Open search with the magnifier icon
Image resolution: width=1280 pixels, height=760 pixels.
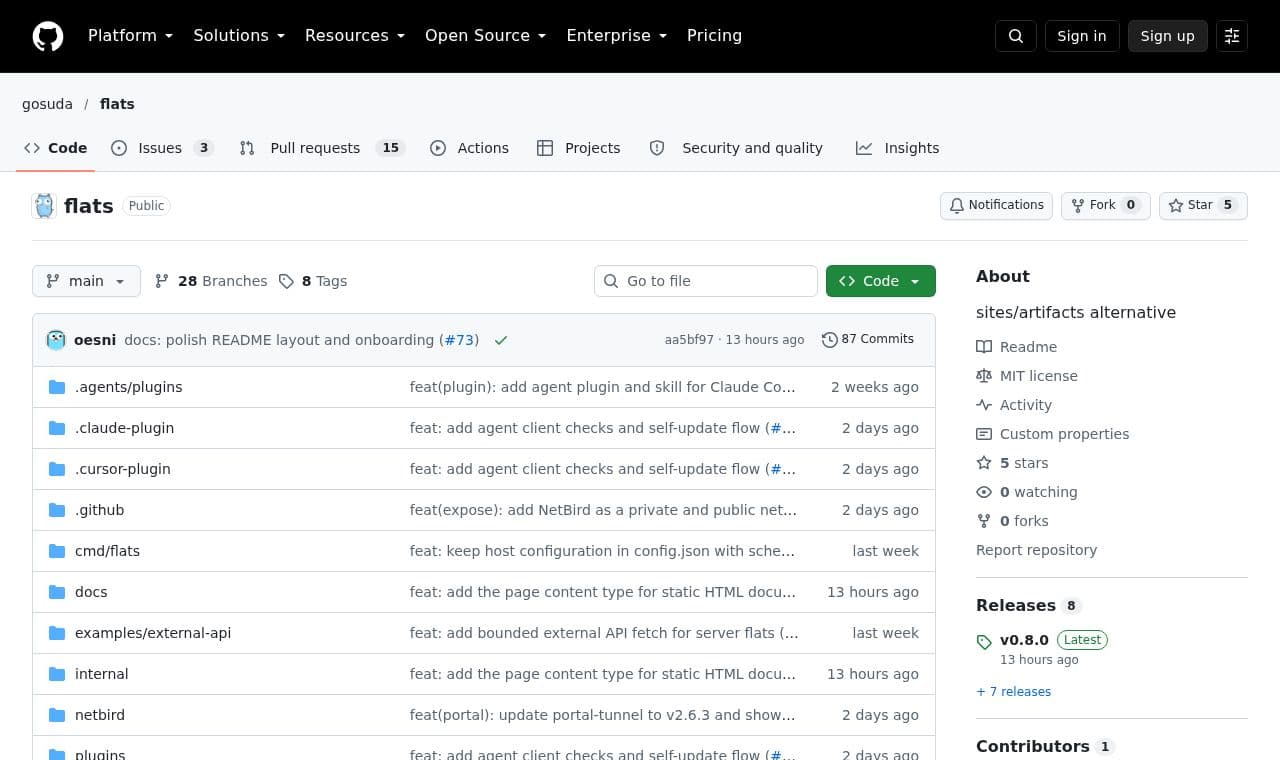(1016, 36)
